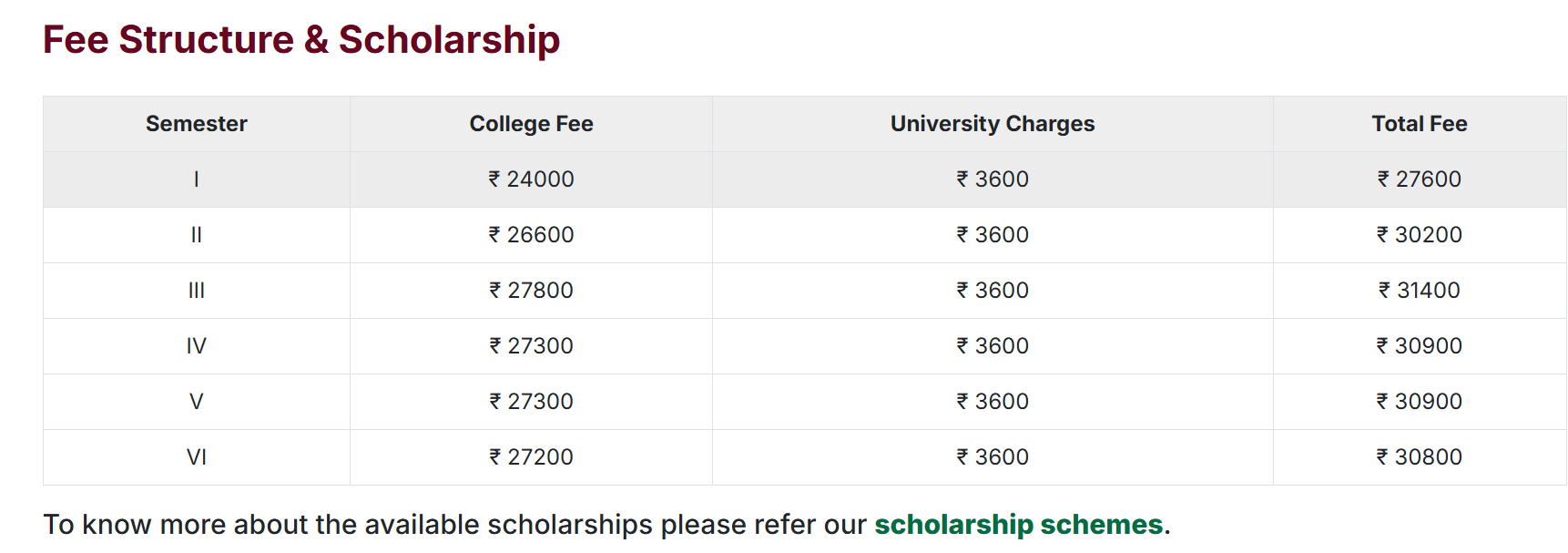
Task: Open the scholarship schemes link
Action: point(1018,525)
